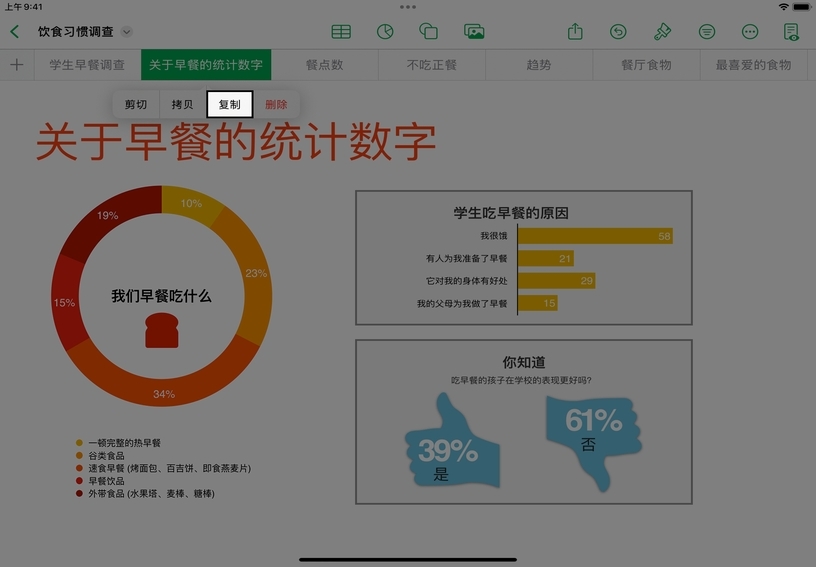Open the Insert Shape menu
The image size is (816, 567).
[x=429, y=32]
